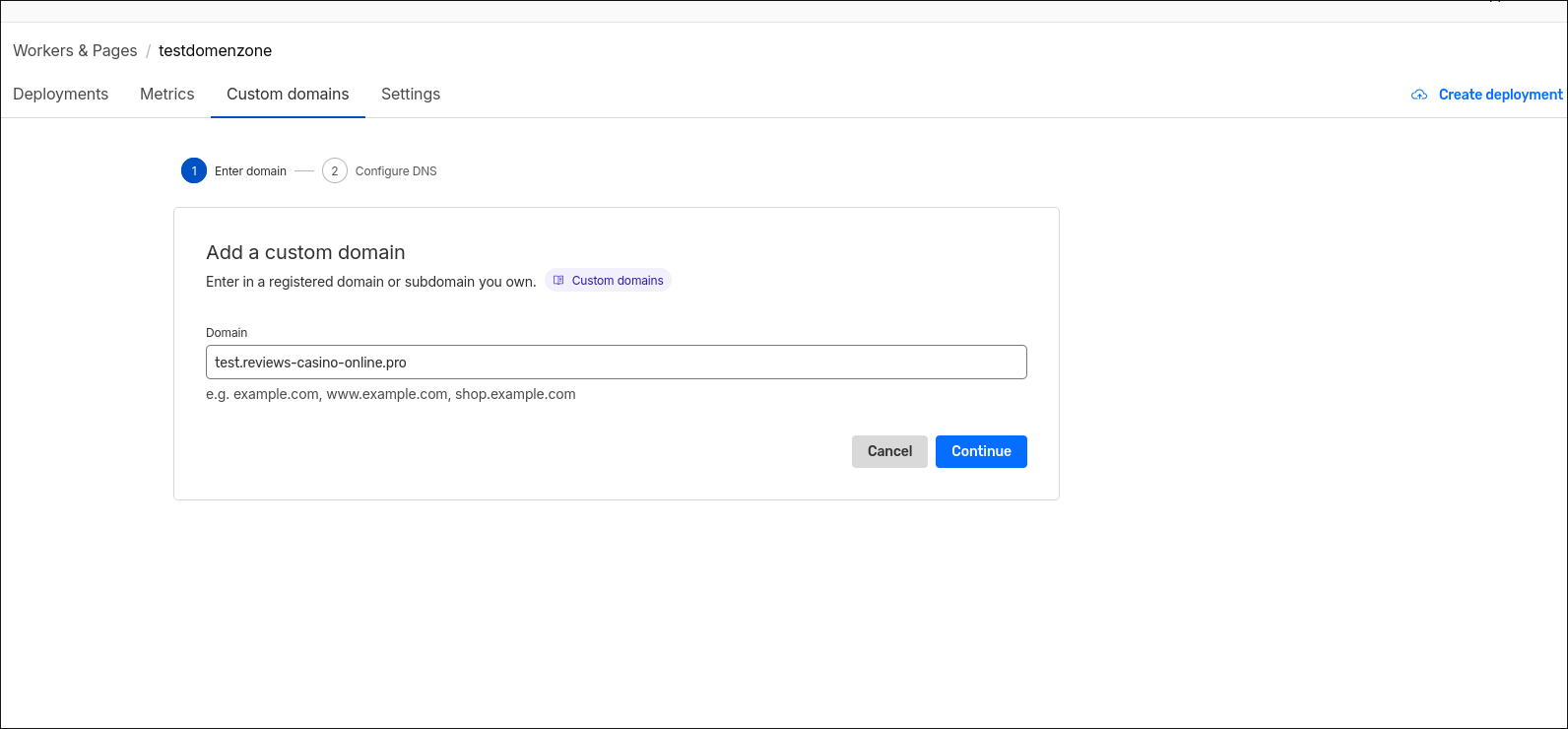Image resolution: width=1568 pixels, height=729 pixels.
Task: Navigate to Workers & Pages breadcrumb
Action: click(75, 51)
